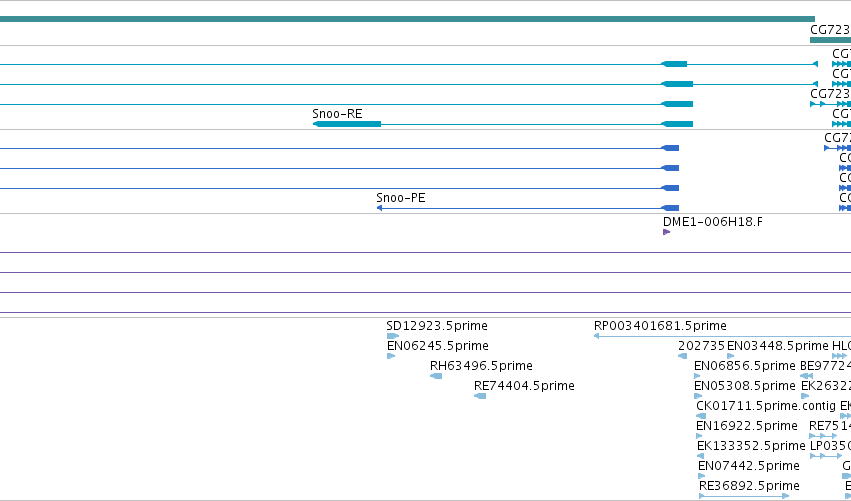Select the RE36892.5prime EST label

pos(749,486)
